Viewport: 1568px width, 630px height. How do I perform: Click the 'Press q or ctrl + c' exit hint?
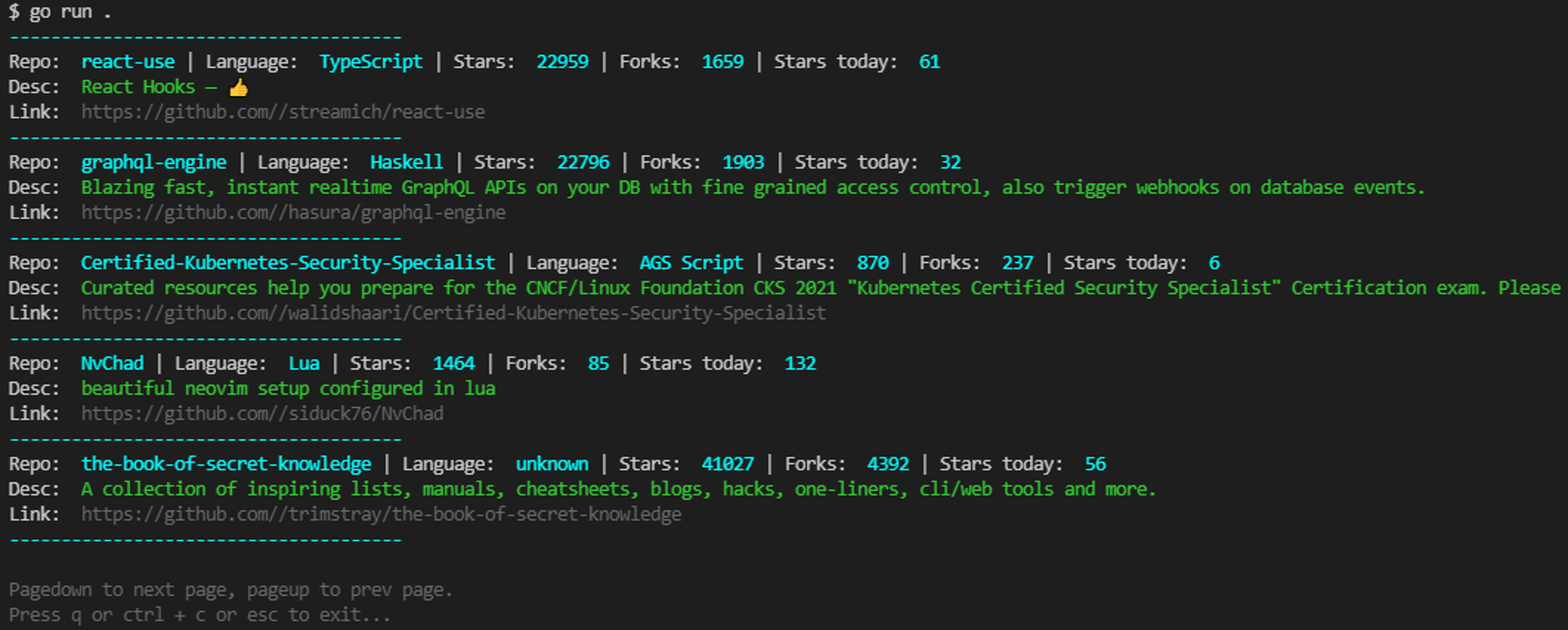tap(199, 614)
